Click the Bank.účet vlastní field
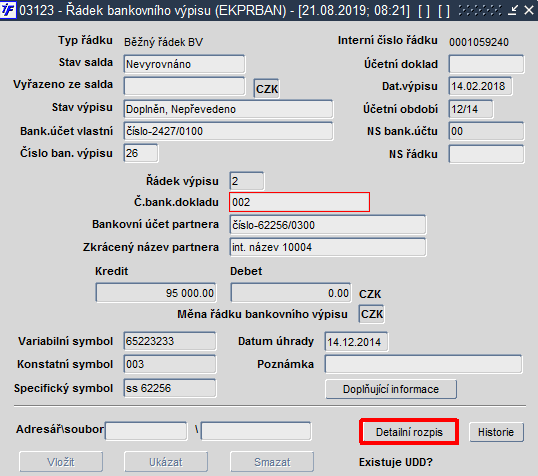Viewport: 538px width, 476px height. (x=228, y=131)
